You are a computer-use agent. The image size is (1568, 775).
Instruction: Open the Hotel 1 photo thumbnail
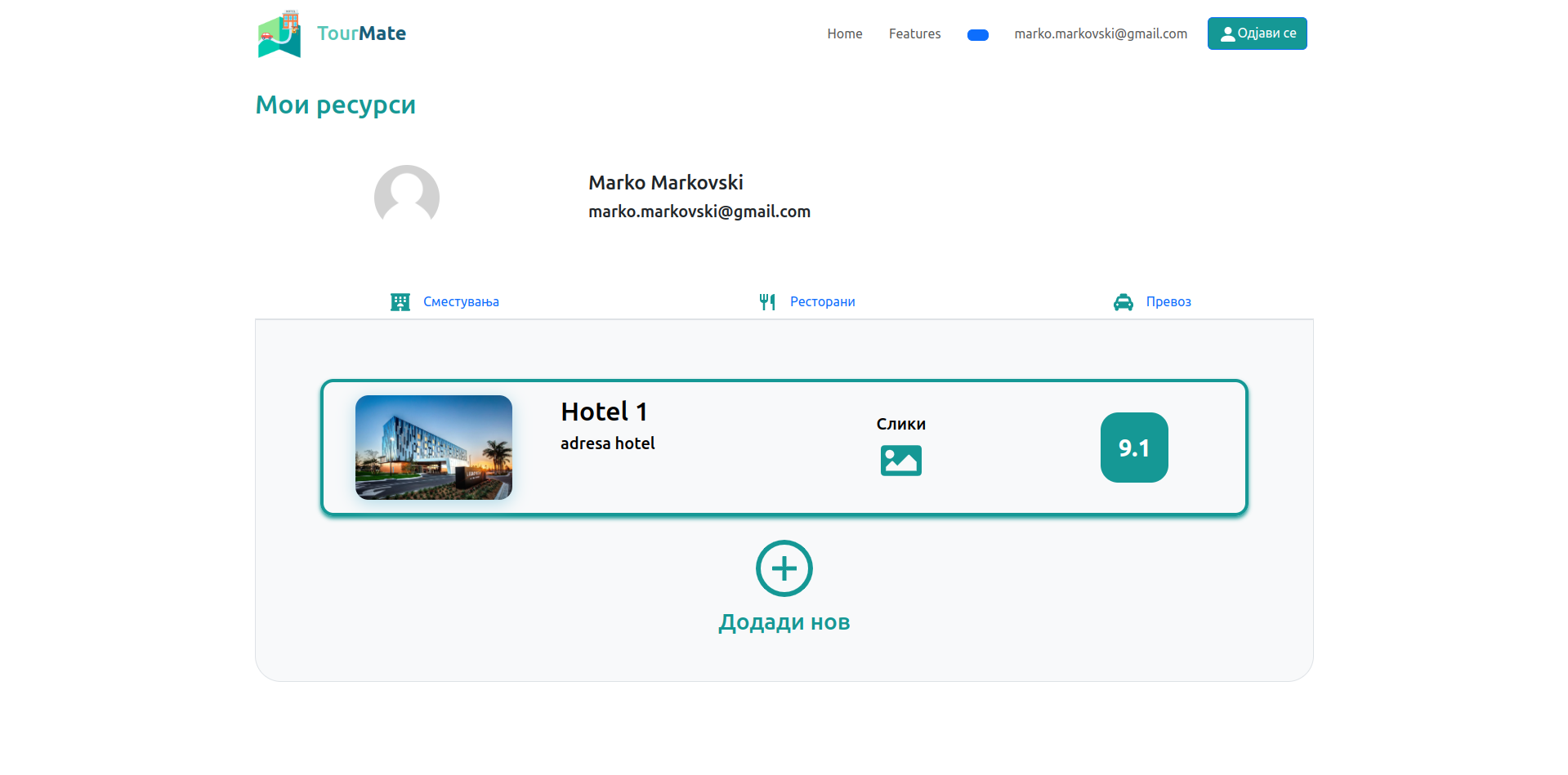pyautogui.click(x=434, y=448)
